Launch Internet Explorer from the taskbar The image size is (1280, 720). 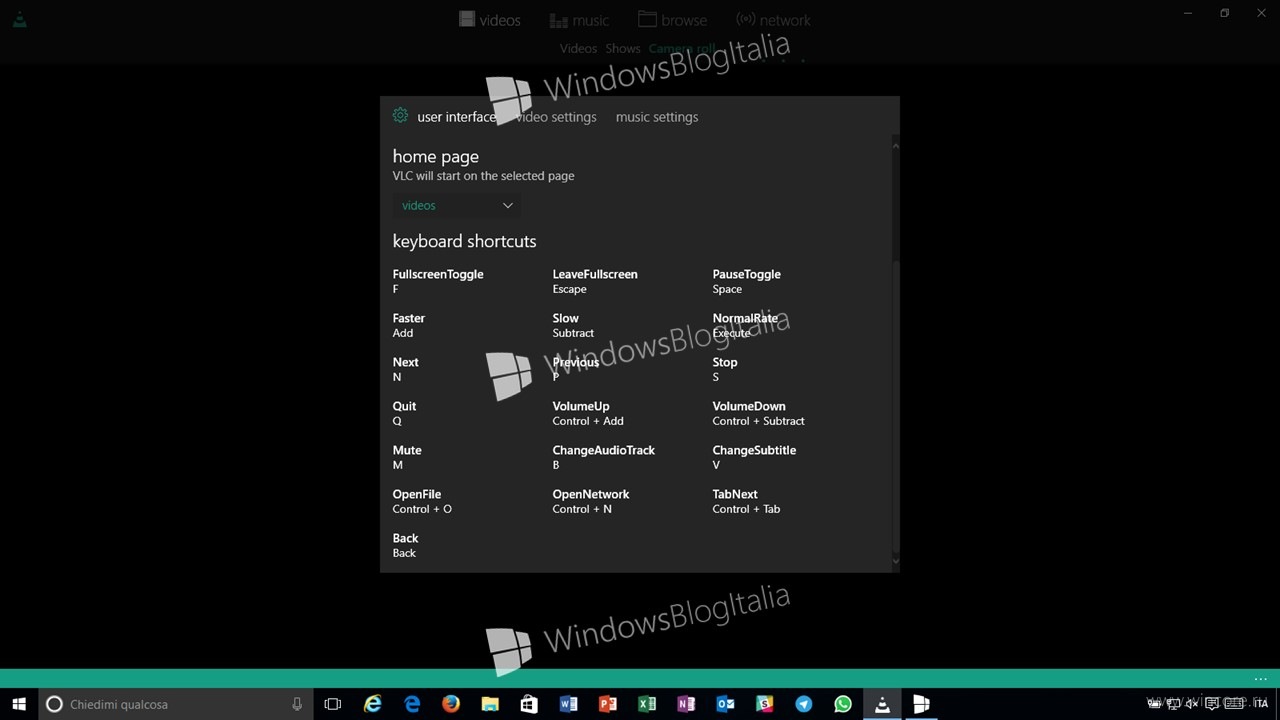(x=373, y=704)
